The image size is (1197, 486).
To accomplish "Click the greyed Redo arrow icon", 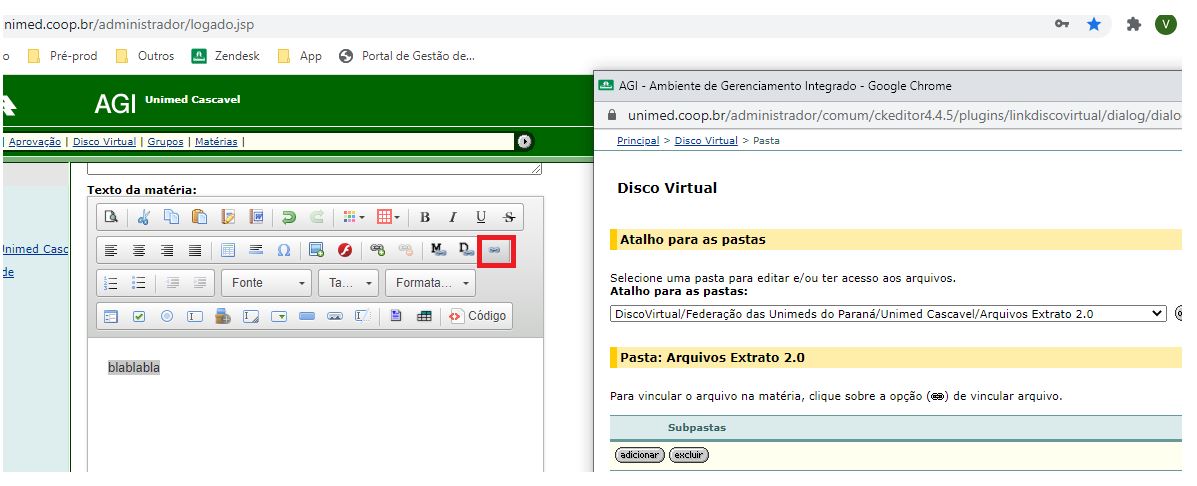I will pyautogui.click(x=316, y=217).
